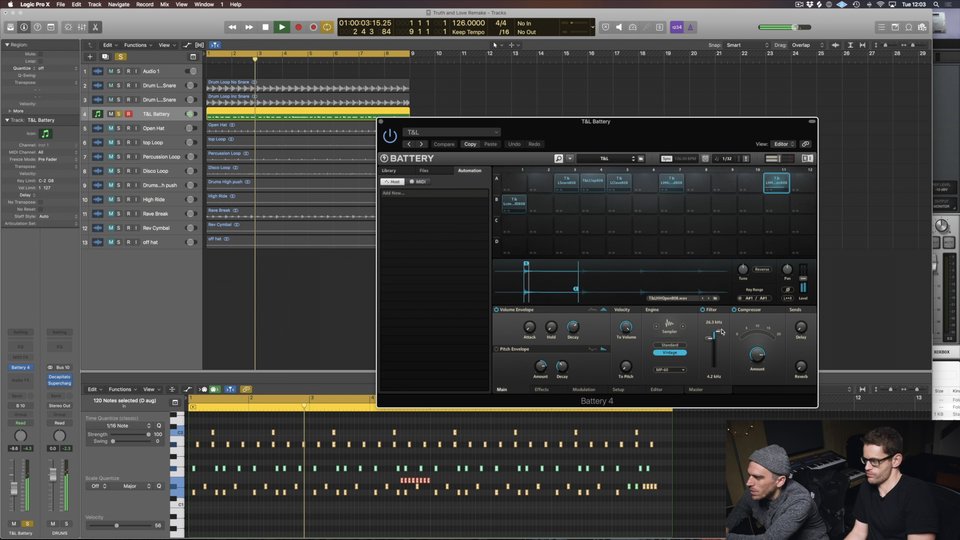
Task: Click the Copy button in plugin window
Action: [470, 144]
